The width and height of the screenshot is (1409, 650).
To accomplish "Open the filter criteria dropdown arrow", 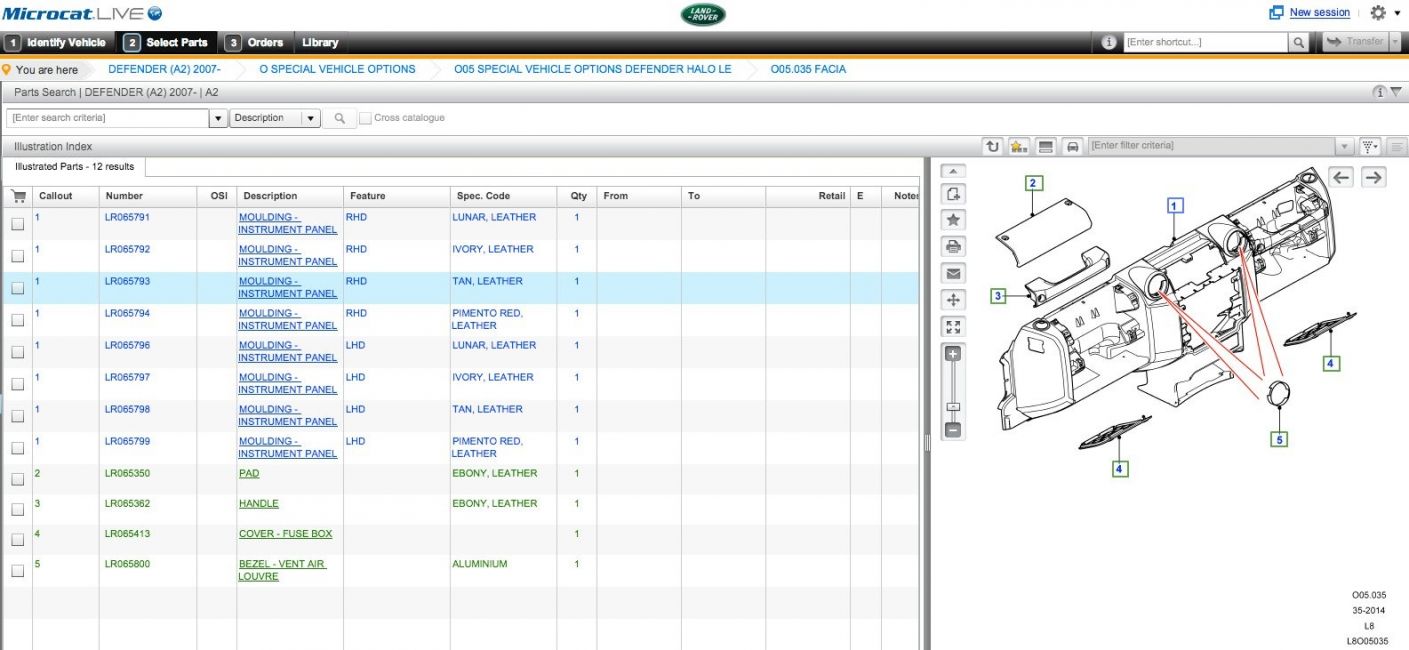I will [x=1344, y=146].
